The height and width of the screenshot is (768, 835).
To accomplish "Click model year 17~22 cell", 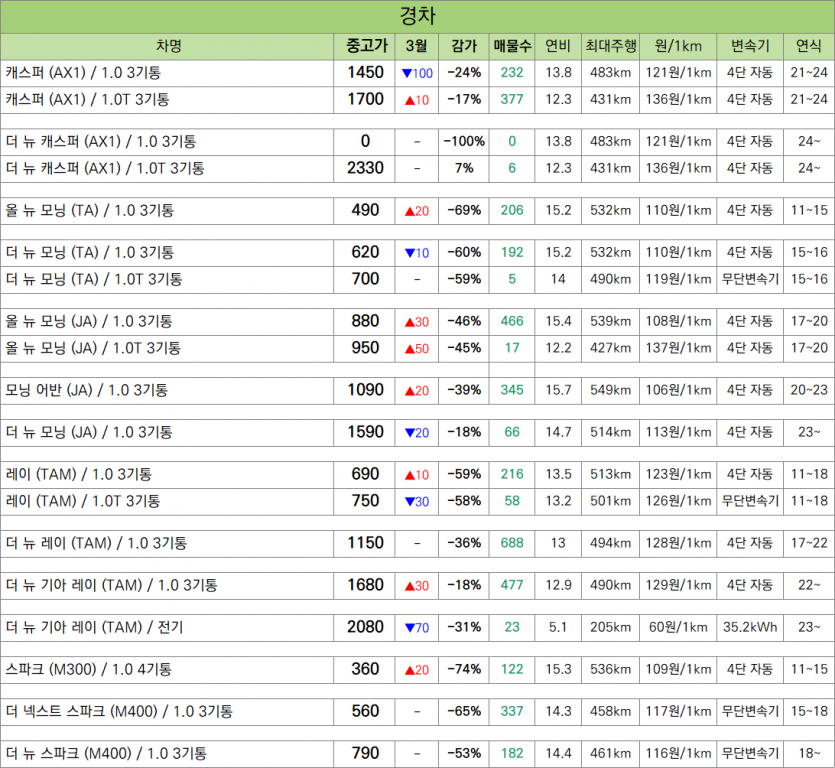I will coord(808,543).
